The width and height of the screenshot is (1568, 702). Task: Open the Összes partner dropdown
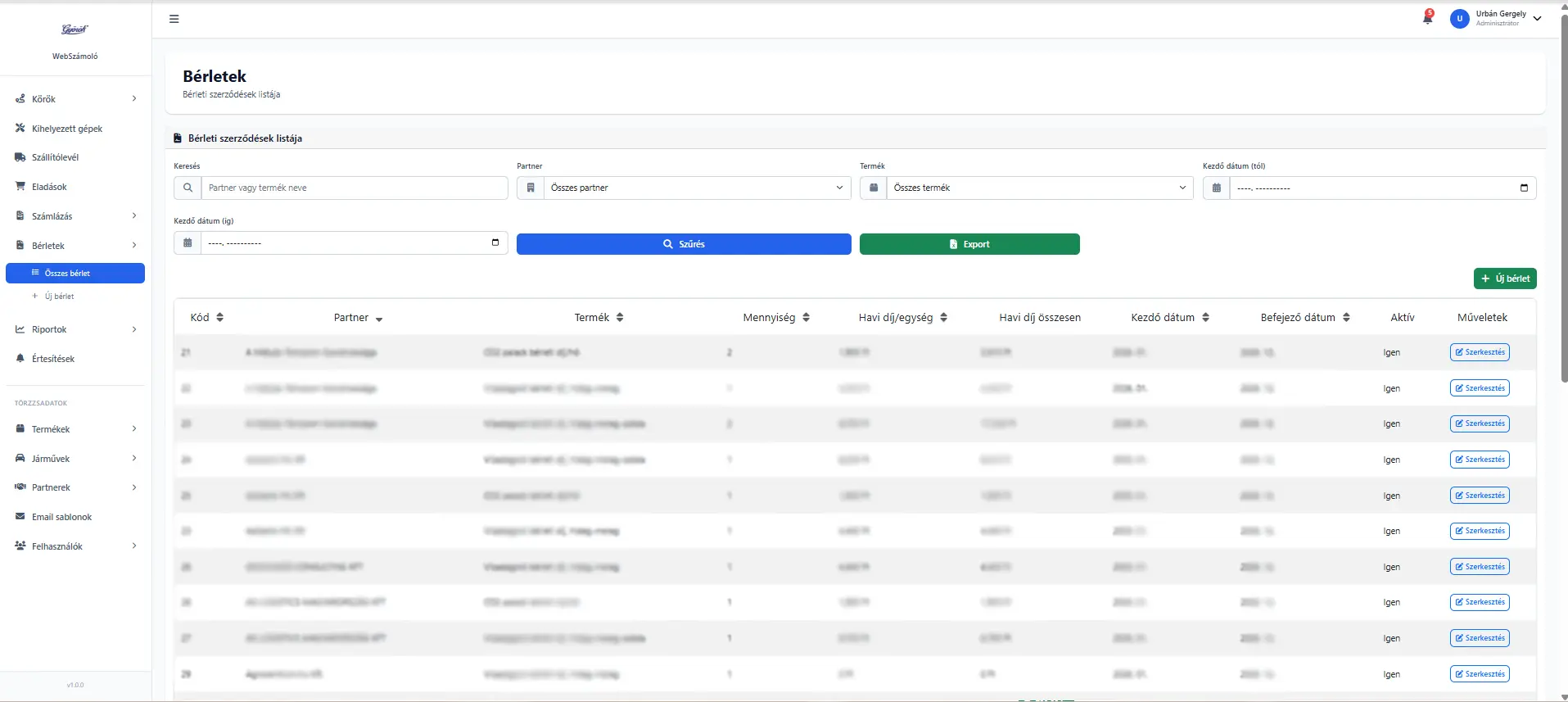[696, 188]
